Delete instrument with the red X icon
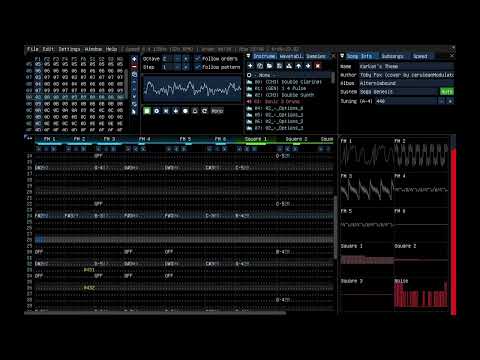 pos(318,66)
